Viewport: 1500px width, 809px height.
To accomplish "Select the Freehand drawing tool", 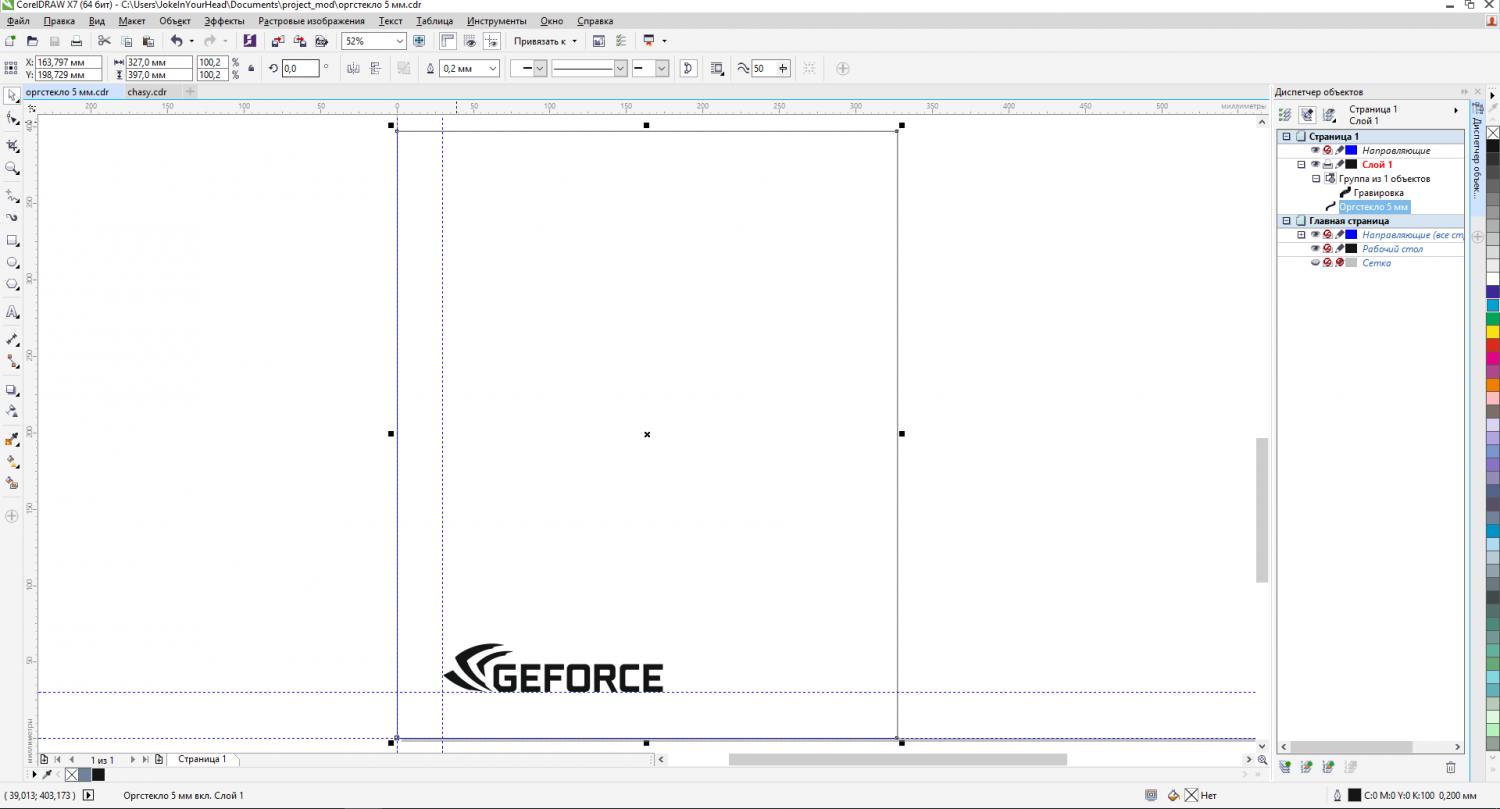I will (x=12, y=196).
